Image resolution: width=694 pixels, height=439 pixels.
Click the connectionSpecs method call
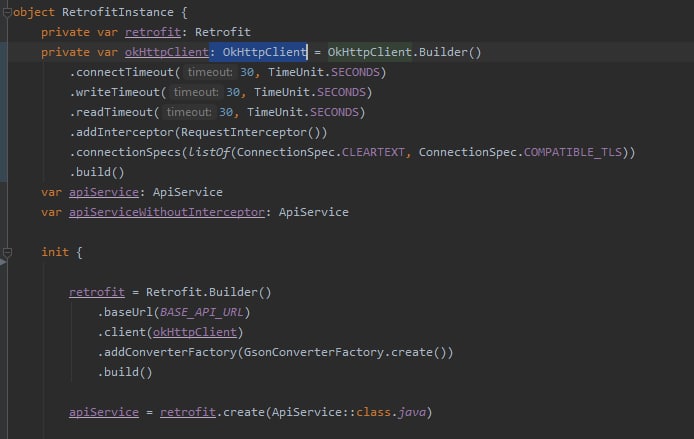point(128,152)
